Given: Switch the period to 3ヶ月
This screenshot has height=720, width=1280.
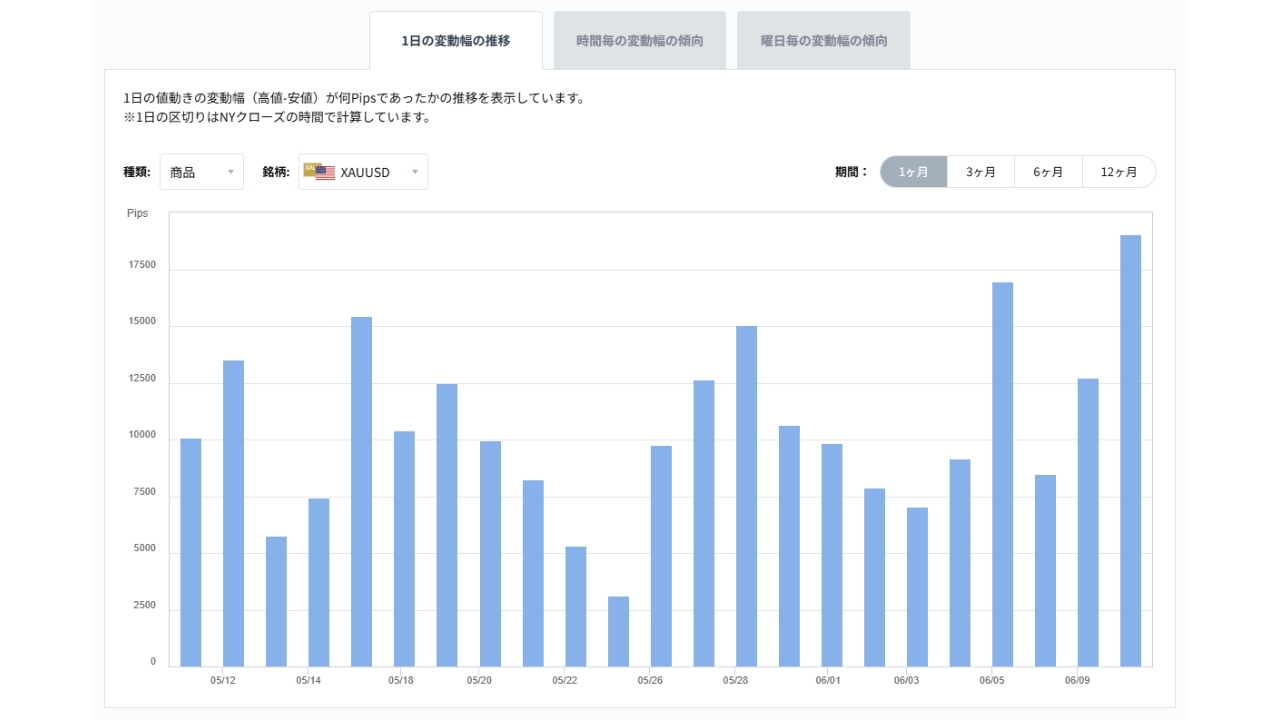Looking at the screenshot, I should (981, 172).
